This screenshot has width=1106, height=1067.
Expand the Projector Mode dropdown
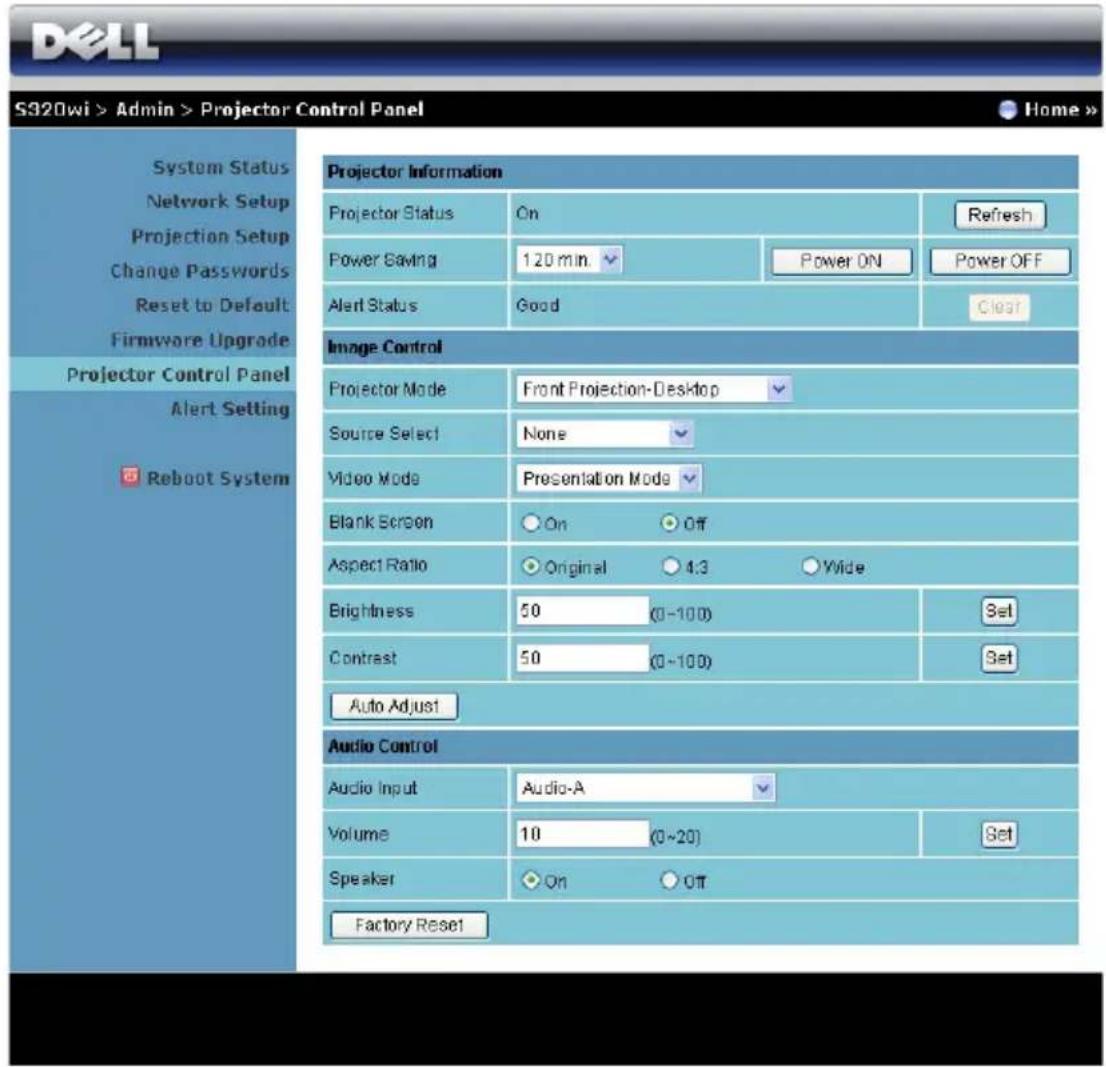(x=654, y=389)
